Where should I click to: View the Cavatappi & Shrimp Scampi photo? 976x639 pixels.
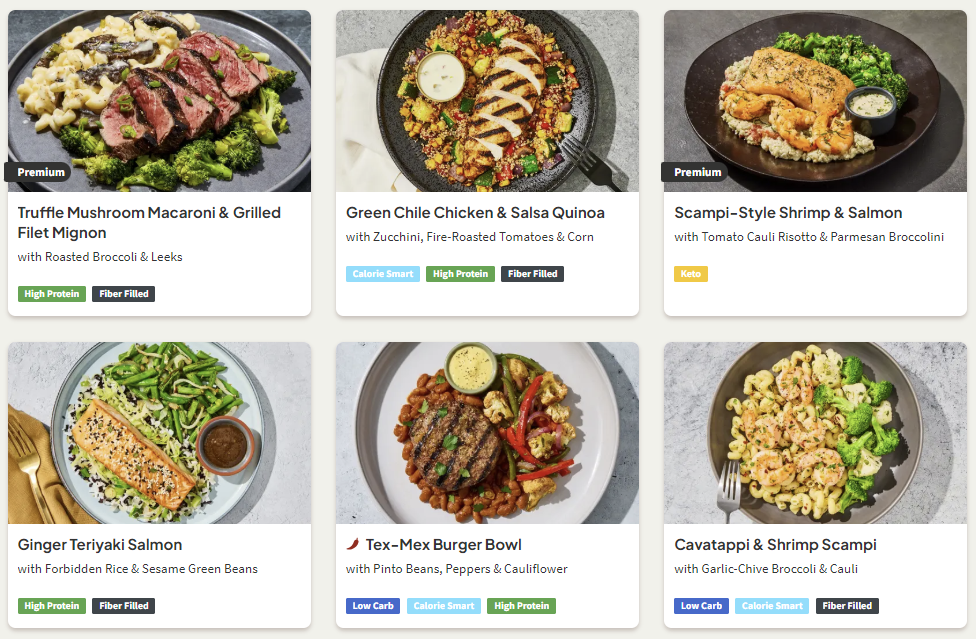(815, 432)
